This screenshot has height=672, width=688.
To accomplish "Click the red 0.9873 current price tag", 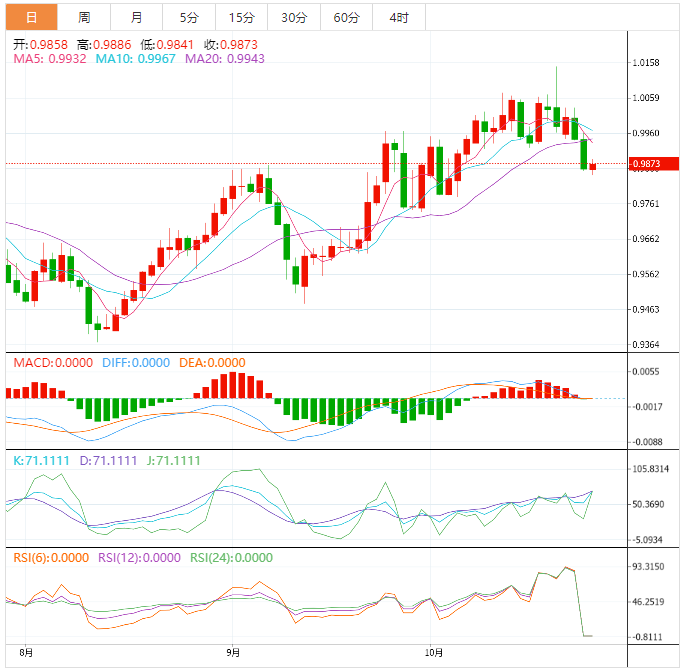I will tap(652, 164).
